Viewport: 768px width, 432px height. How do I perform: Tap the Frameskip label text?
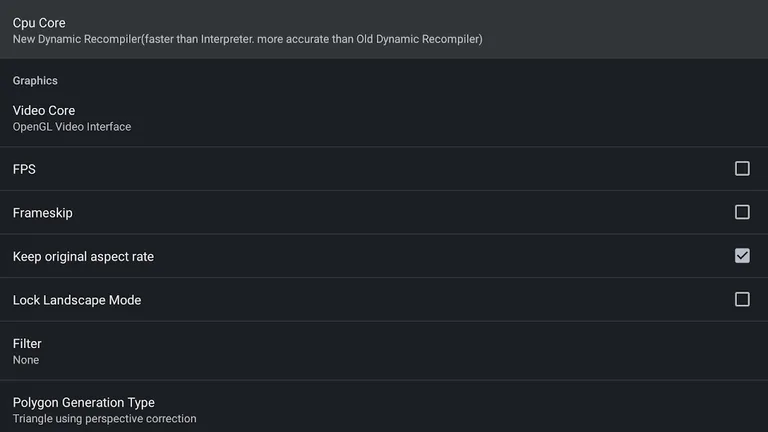click(x=43, y=213)
